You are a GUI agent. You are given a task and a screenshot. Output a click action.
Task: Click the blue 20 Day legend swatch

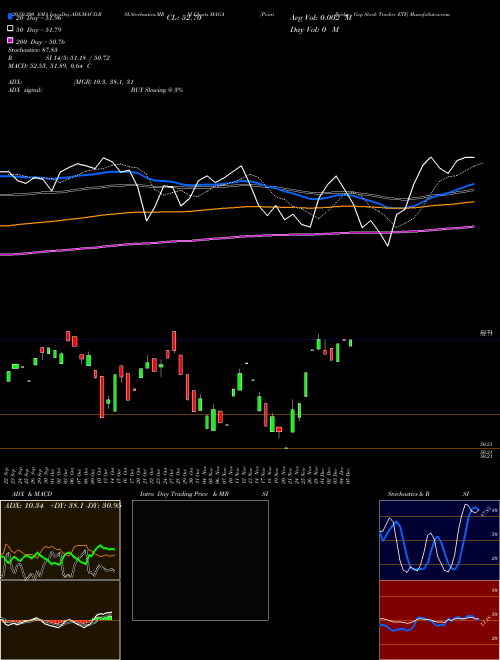[10, 16]
